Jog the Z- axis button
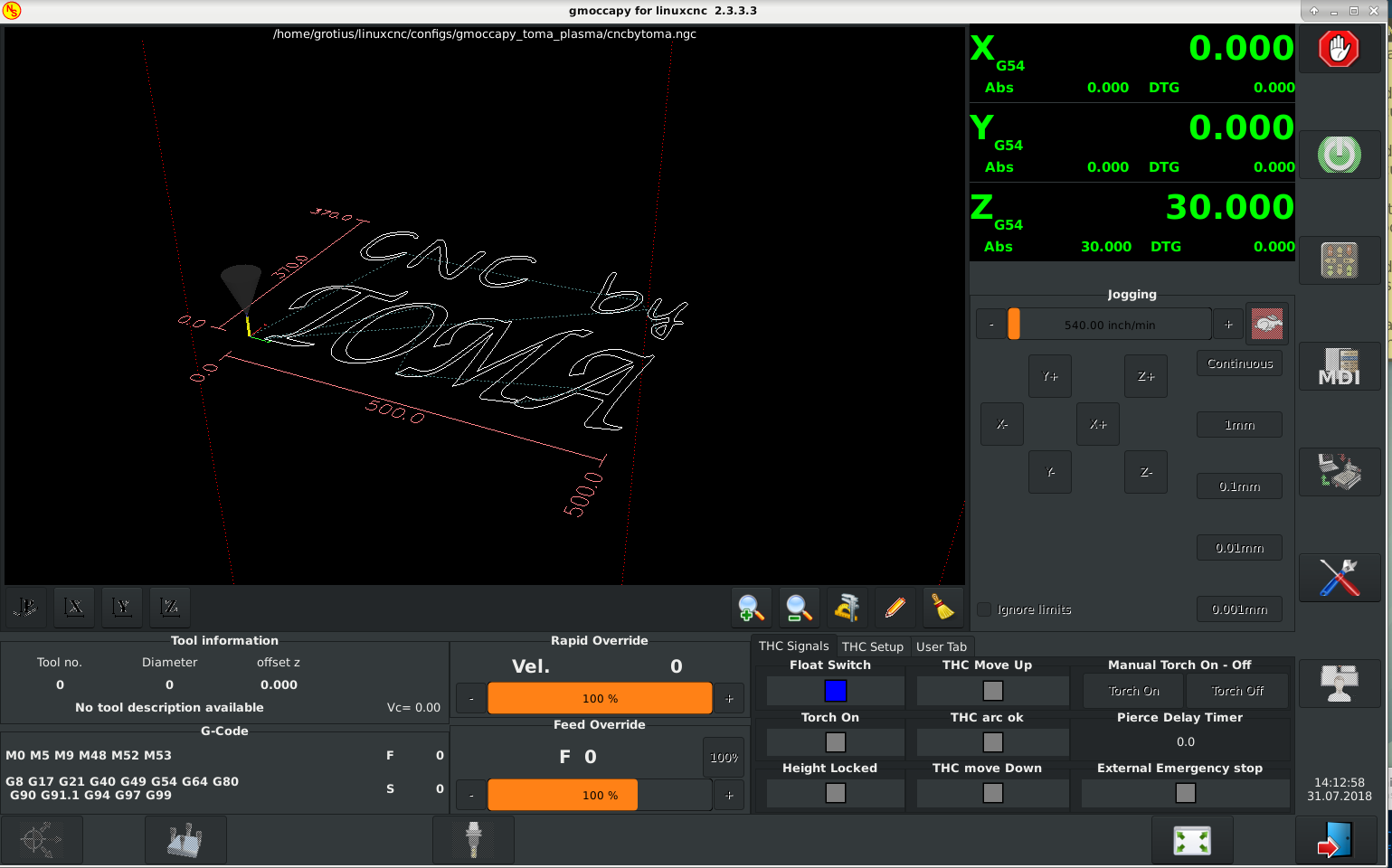This screenshot has height=868, width=1392. pos(1146,472)
